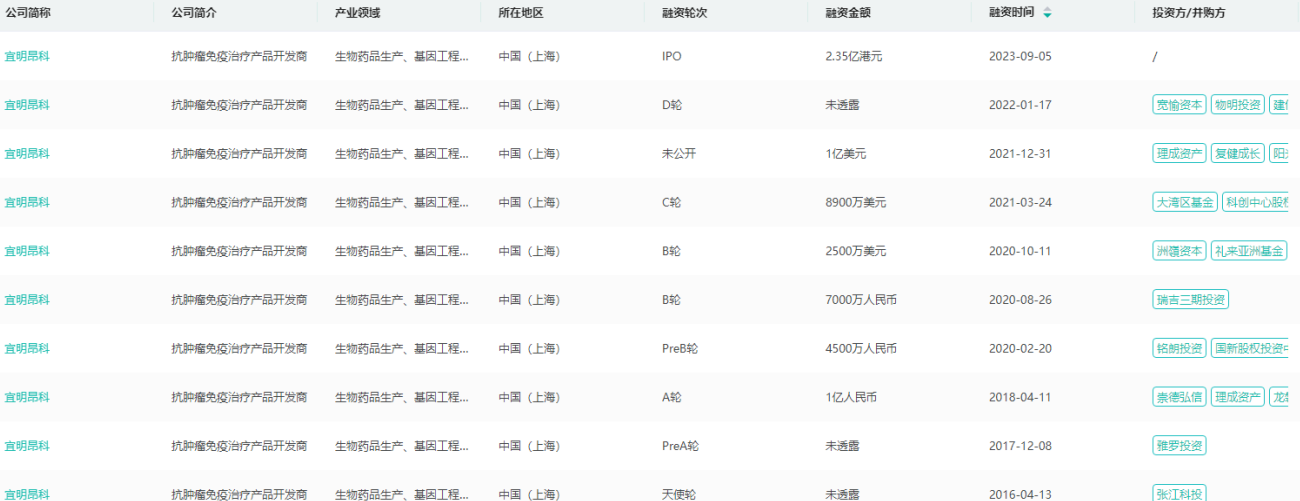Open the 复健成长 investor tag
Screen dimensions: 1300x501
[1237, 154]
